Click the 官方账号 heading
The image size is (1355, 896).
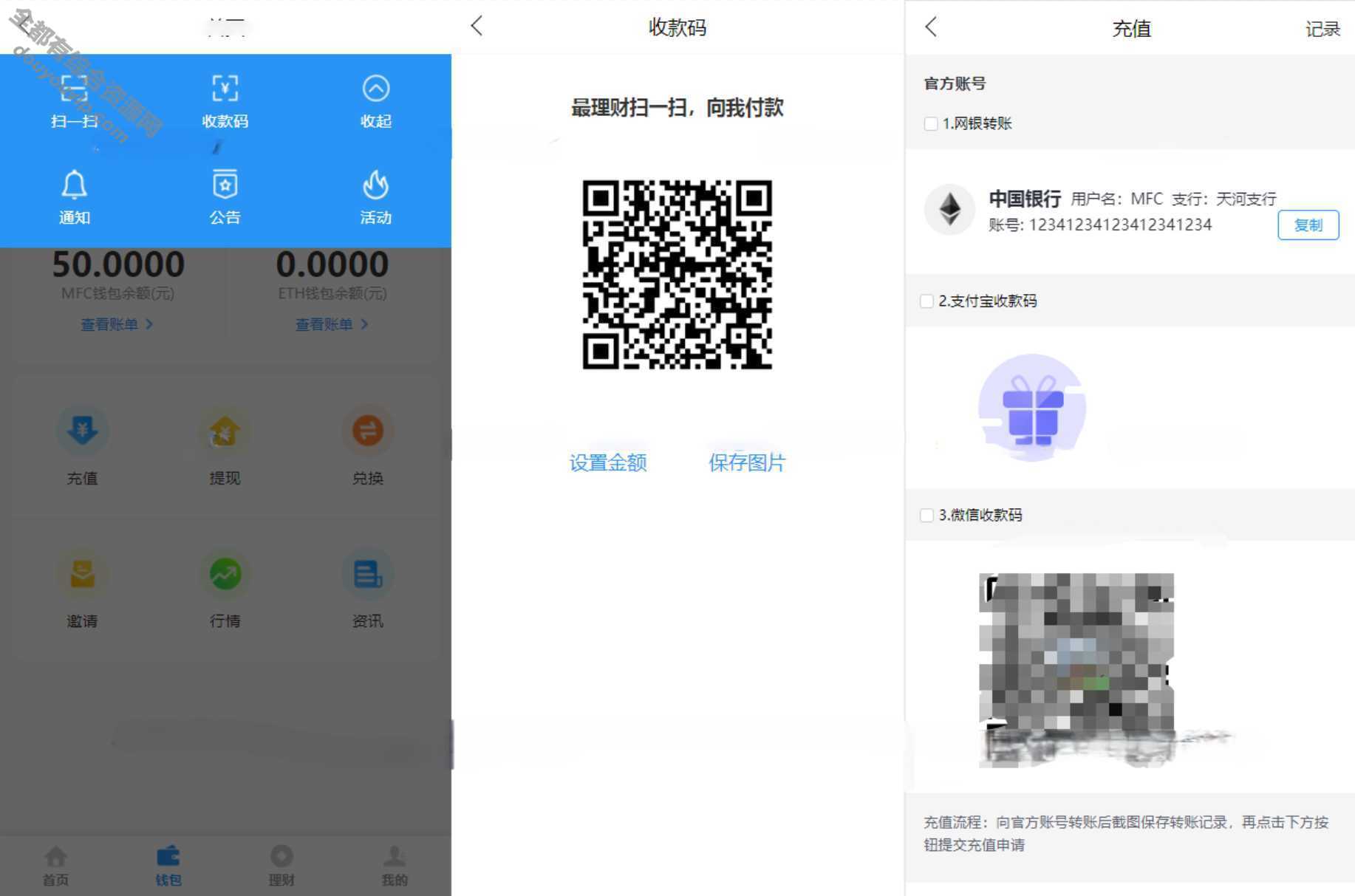(955, 83)
